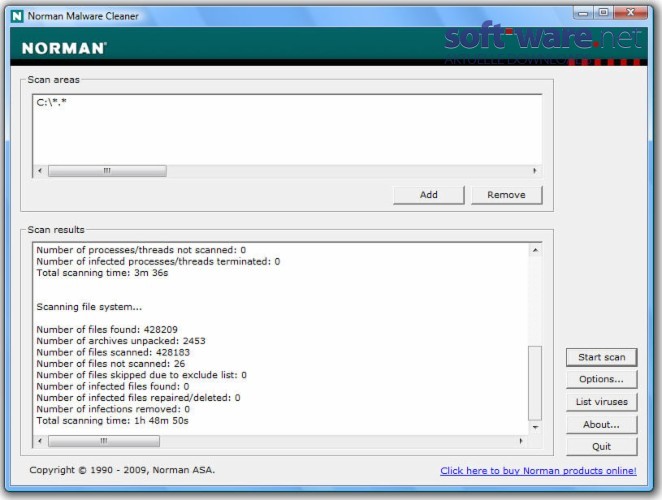Click 'Number of infections removed: 0' line
This screenshot has width=662, height=500.
[113, 409]
